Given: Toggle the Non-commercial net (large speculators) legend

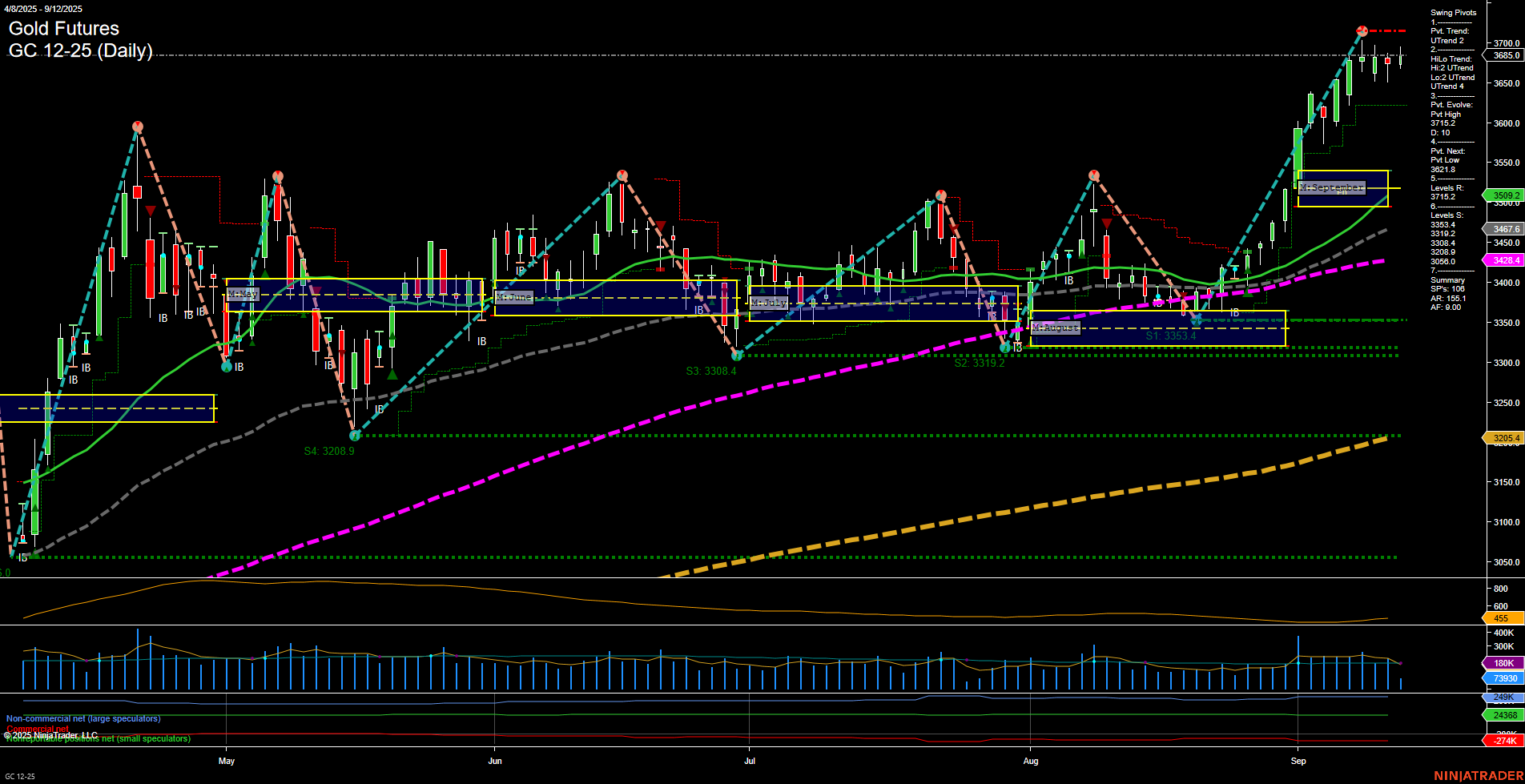Looking at the screenshot, I should 82,718.
